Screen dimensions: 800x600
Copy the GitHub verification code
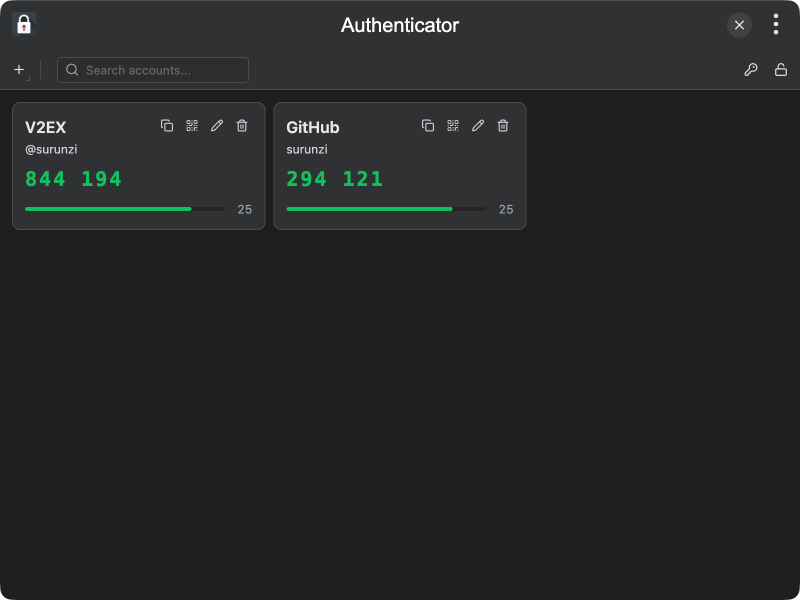click(428, 126)
